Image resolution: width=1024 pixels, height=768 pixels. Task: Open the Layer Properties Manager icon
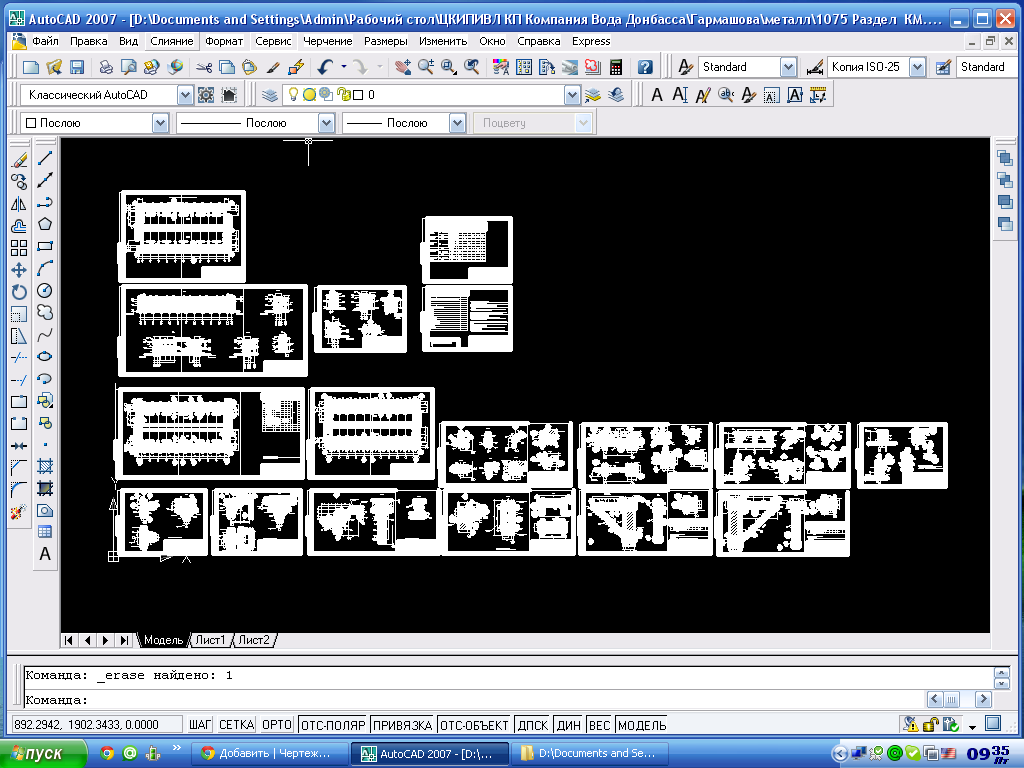[x=270, y=95]
